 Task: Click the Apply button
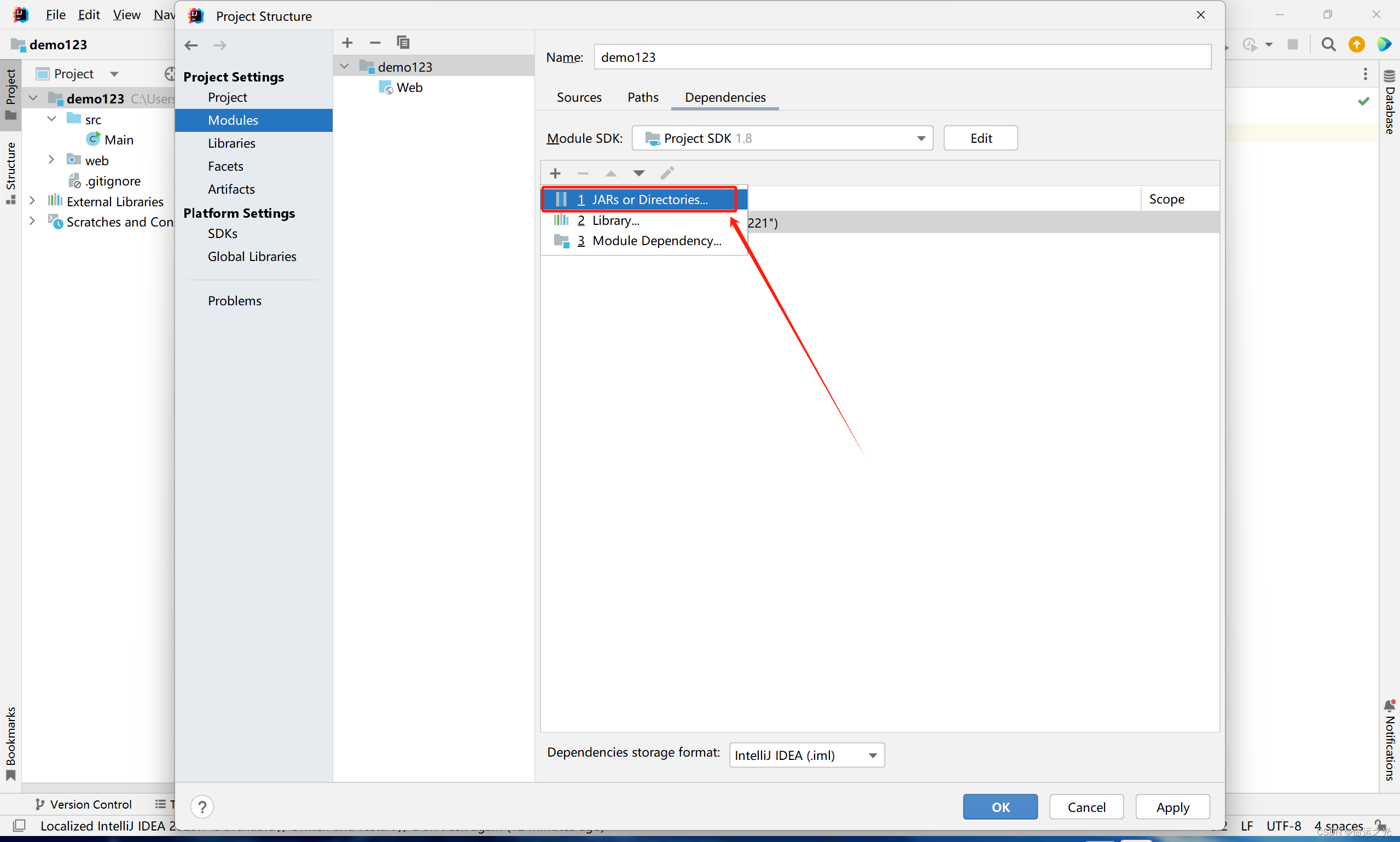1173,807
